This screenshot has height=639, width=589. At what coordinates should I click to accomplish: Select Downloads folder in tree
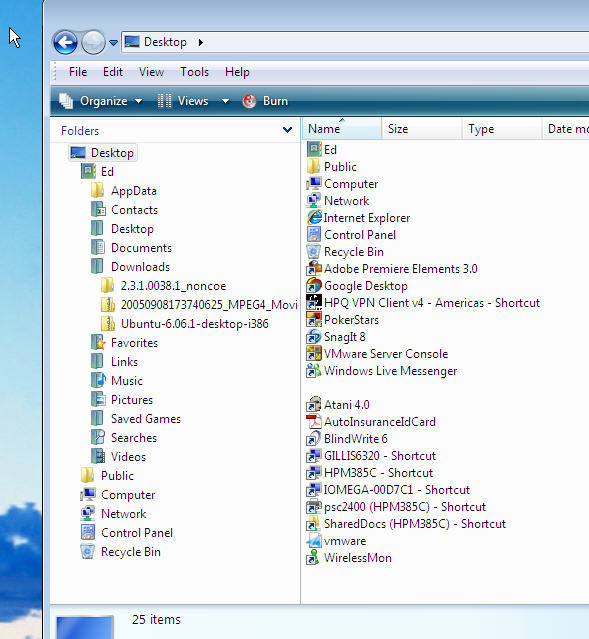(130, 267)
